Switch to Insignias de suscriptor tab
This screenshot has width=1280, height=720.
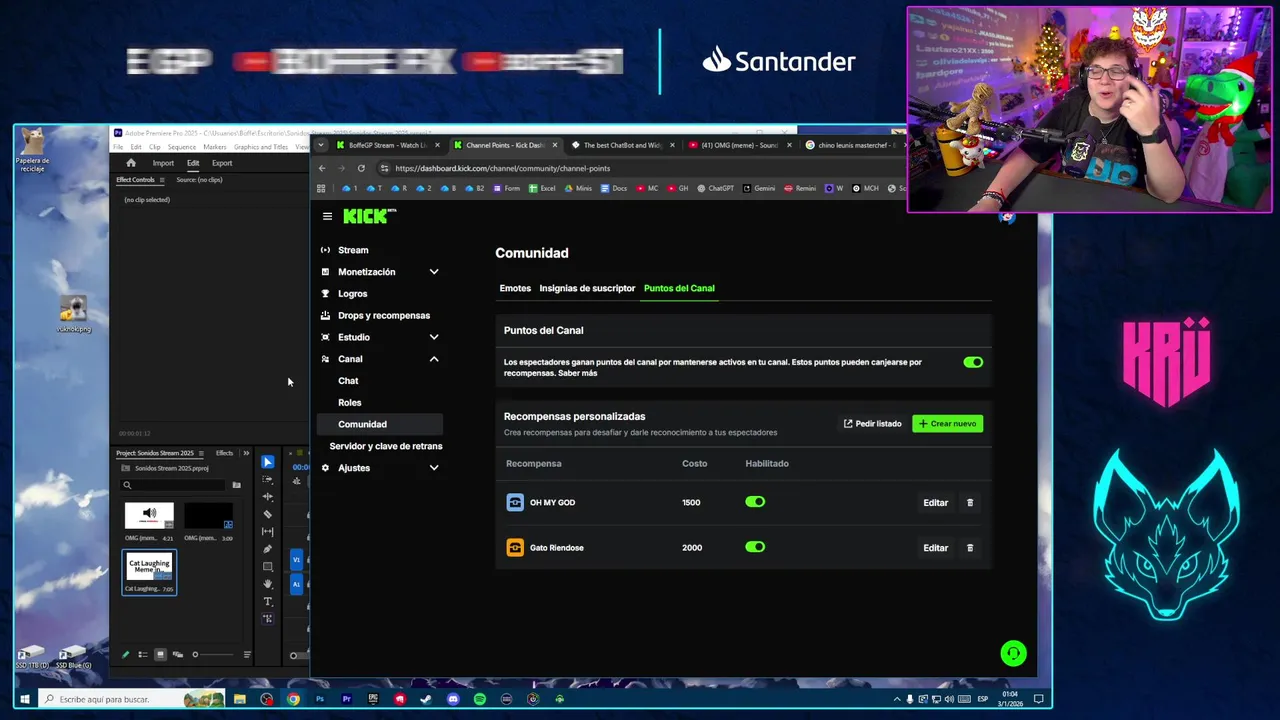point(587,288)
